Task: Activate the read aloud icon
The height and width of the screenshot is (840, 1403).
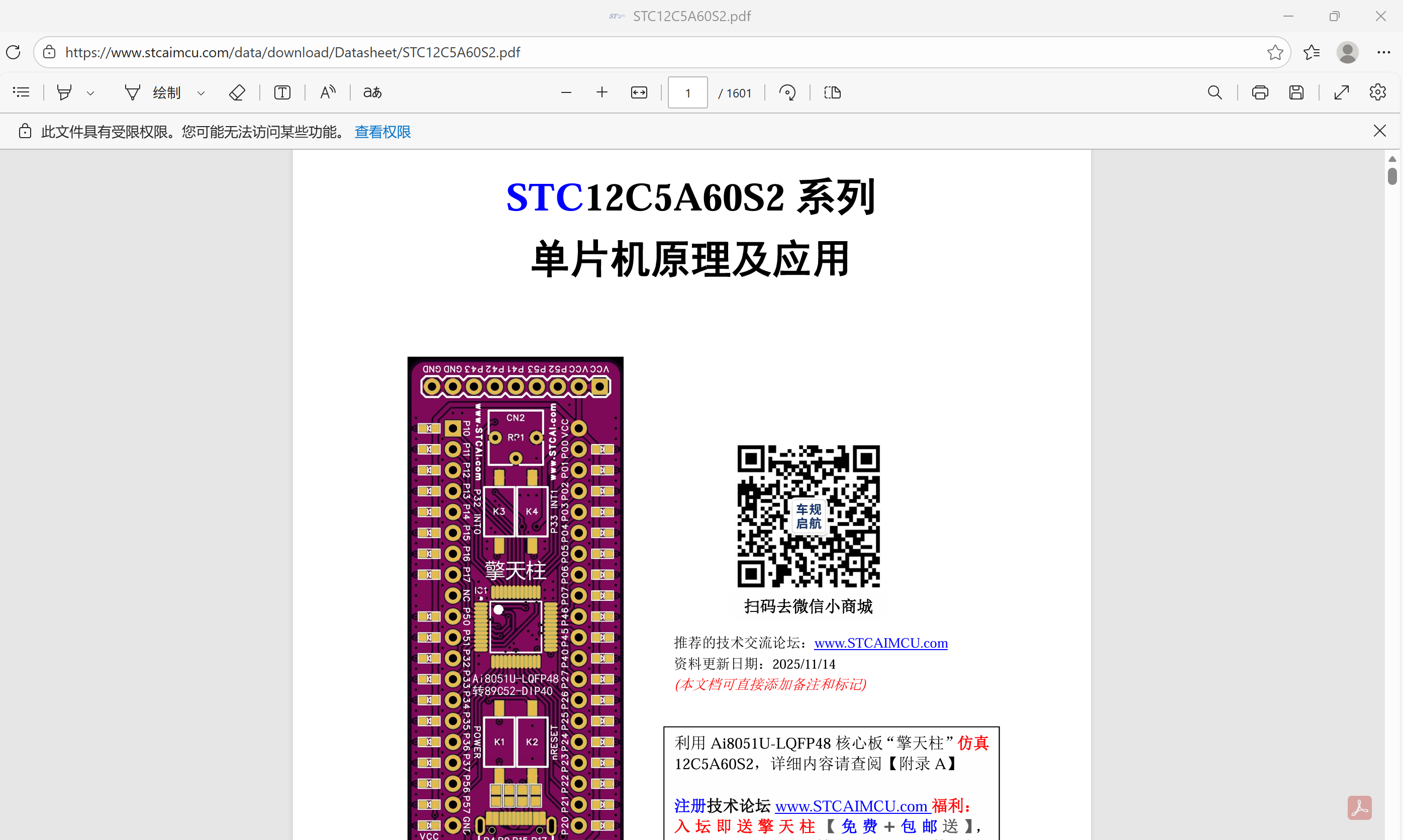Action: [x=327, y=92]
